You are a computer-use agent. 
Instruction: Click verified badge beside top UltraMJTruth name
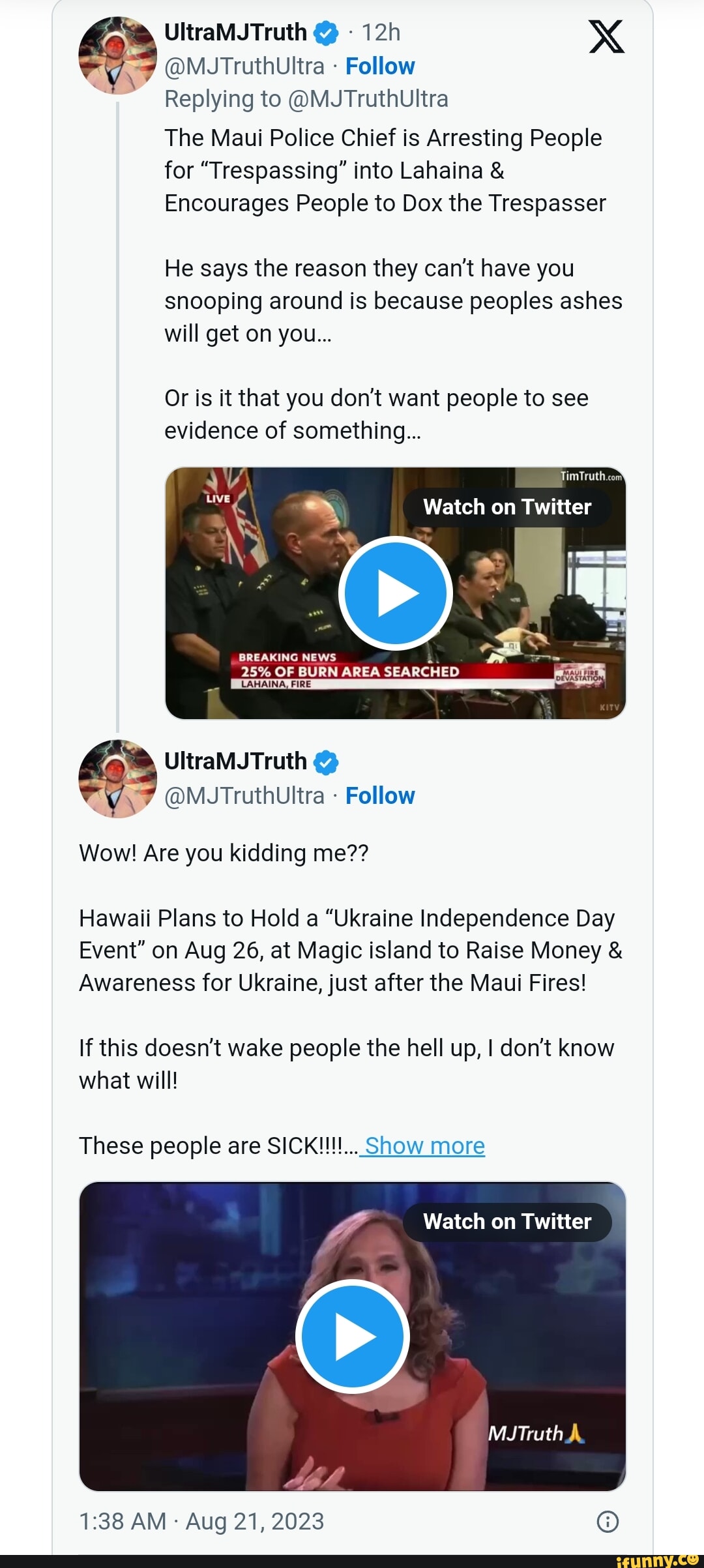326,33
